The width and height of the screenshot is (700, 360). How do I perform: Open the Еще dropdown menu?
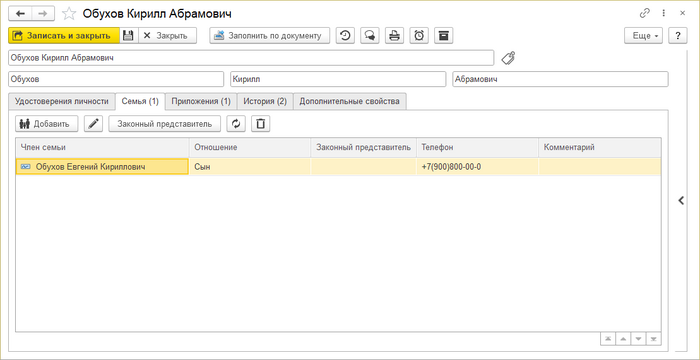[643, 36]
